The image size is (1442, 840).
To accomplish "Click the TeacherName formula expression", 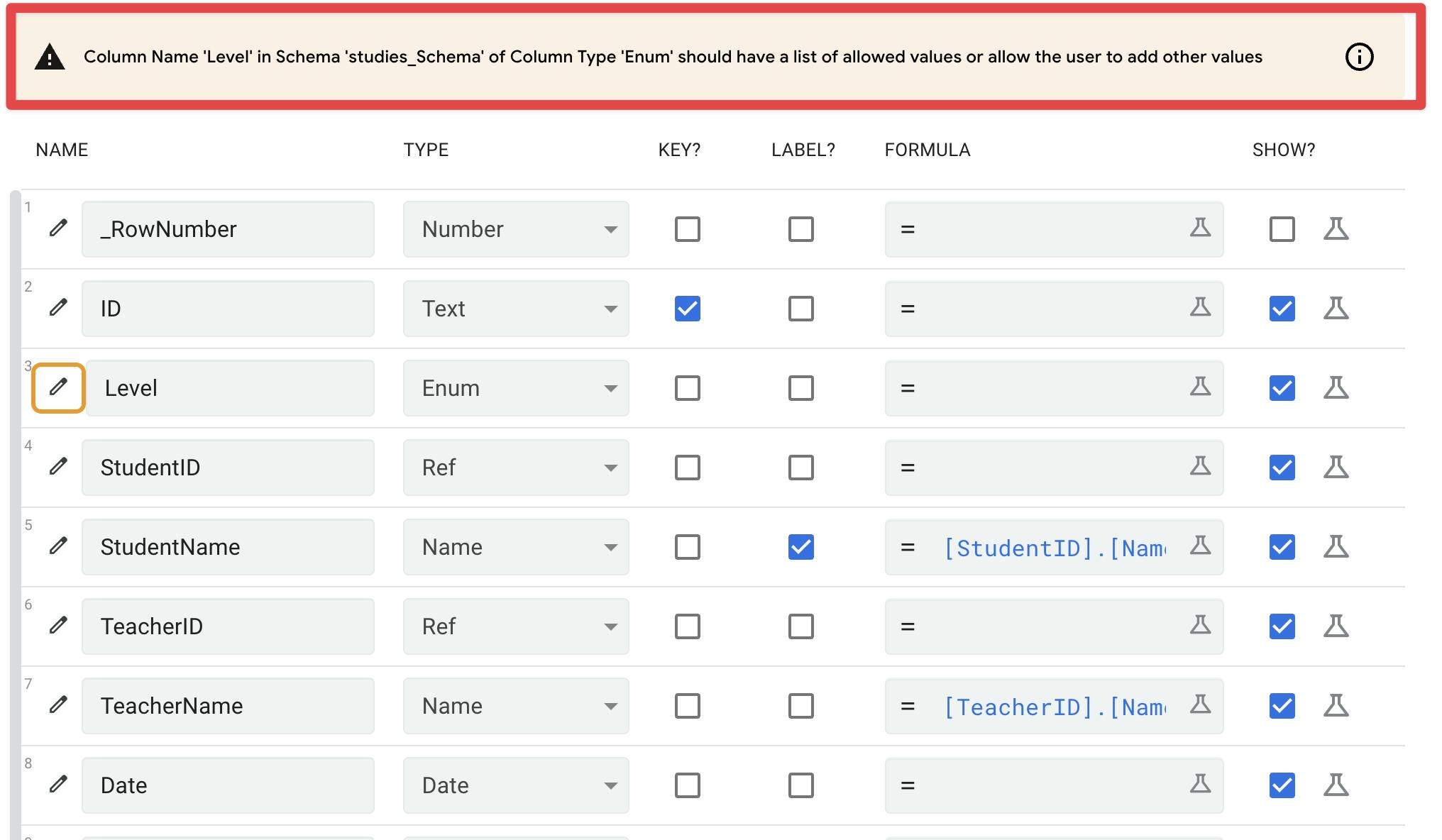I will 1054,707.
